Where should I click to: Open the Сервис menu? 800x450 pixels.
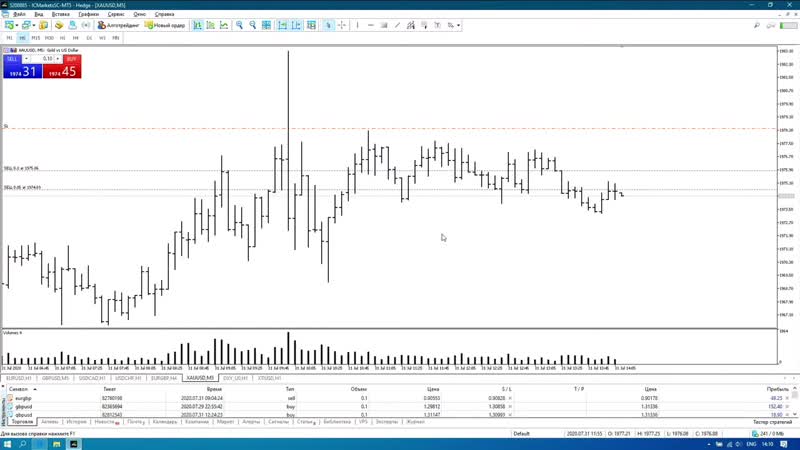[x=116, y=15]
